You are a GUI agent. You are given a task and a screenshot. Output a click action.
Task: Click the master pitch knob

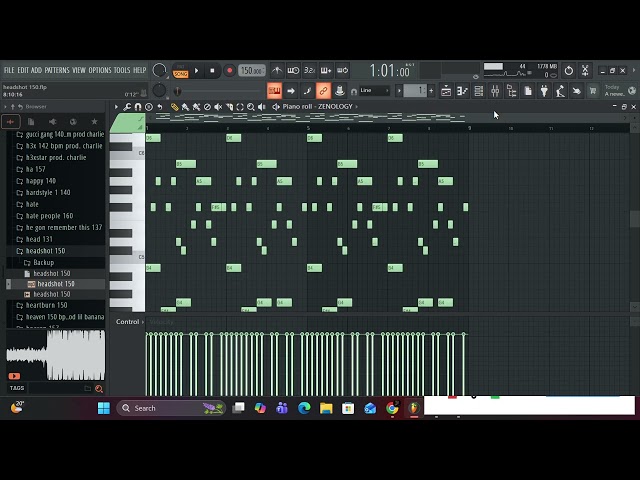click(159, 91)
